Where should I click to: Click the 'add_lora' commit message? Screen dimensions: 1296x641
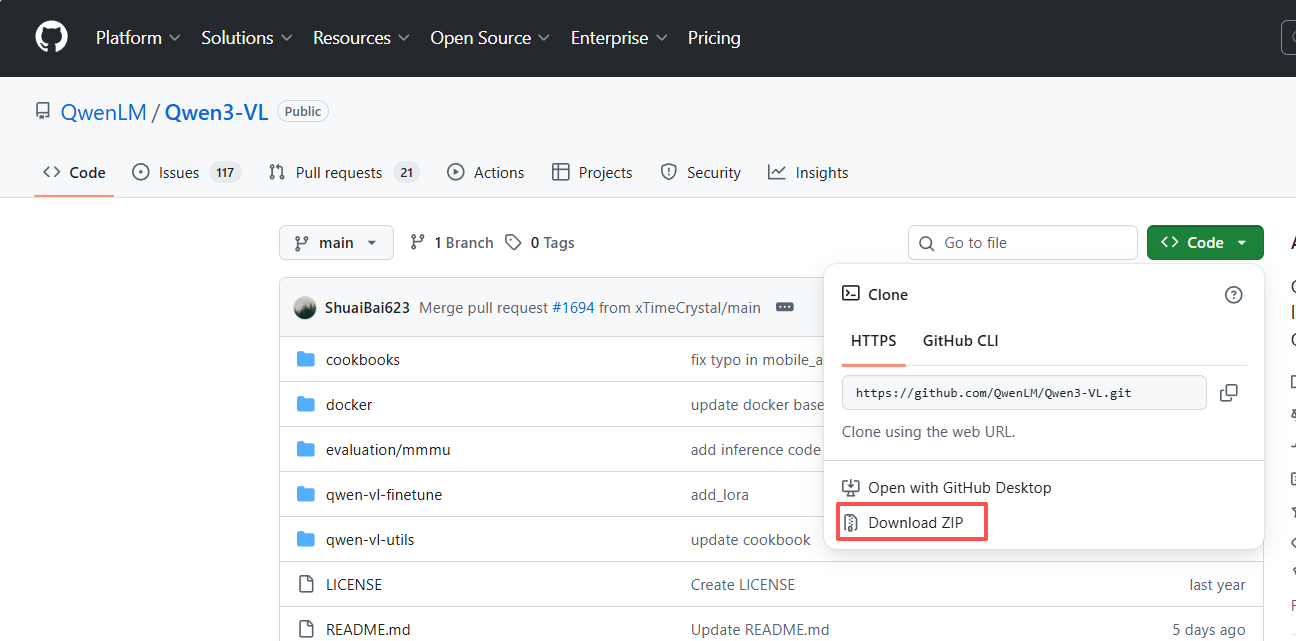(720, 495)
